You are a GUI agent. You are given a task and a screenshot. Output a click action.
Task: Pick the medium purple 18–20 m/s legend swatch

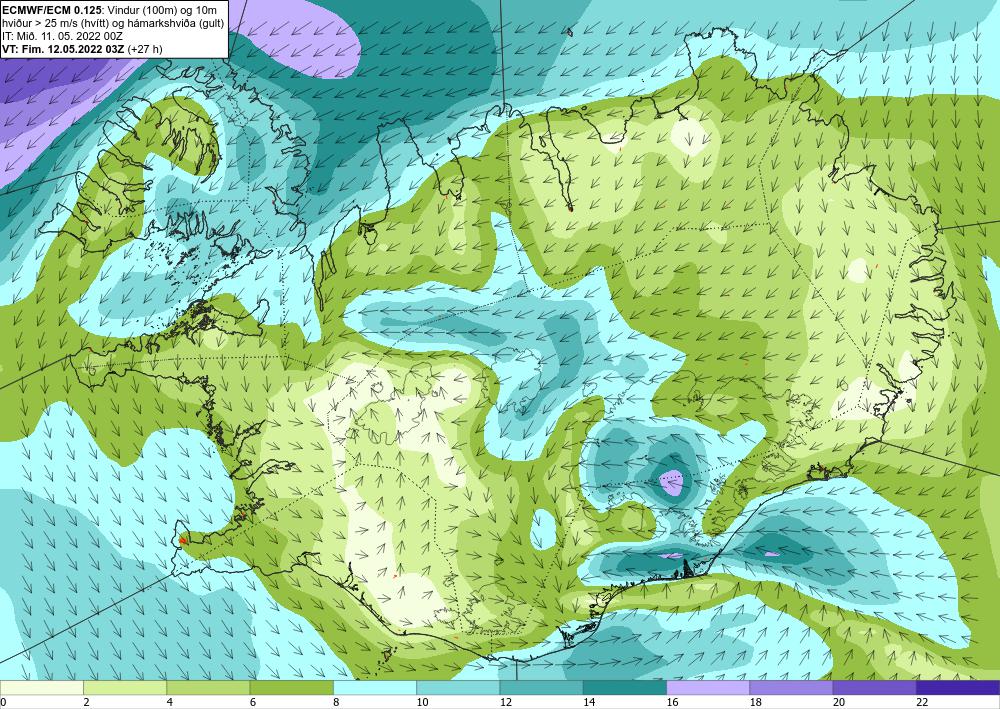(791, 688)
